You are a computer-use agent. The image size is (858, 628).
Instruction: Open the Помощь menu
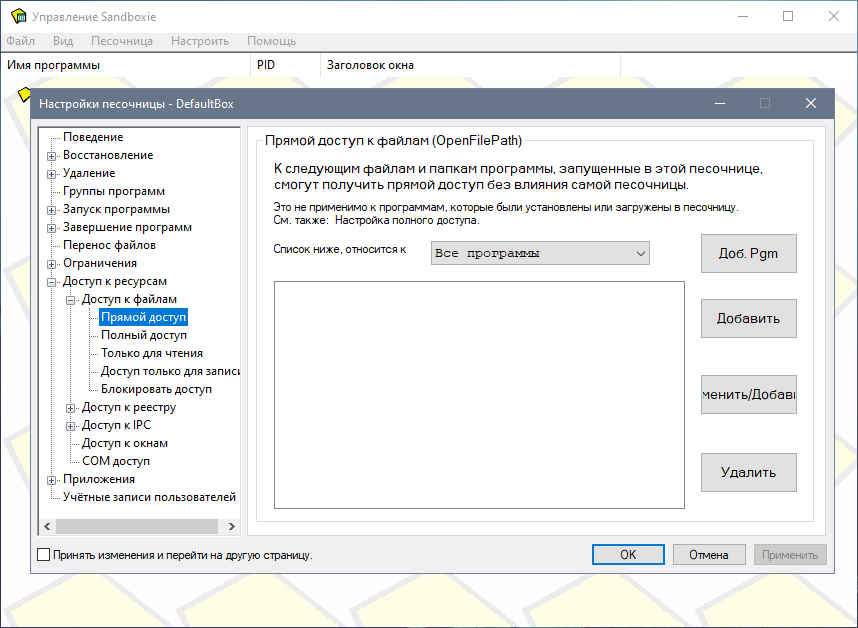tap(271, 41)
